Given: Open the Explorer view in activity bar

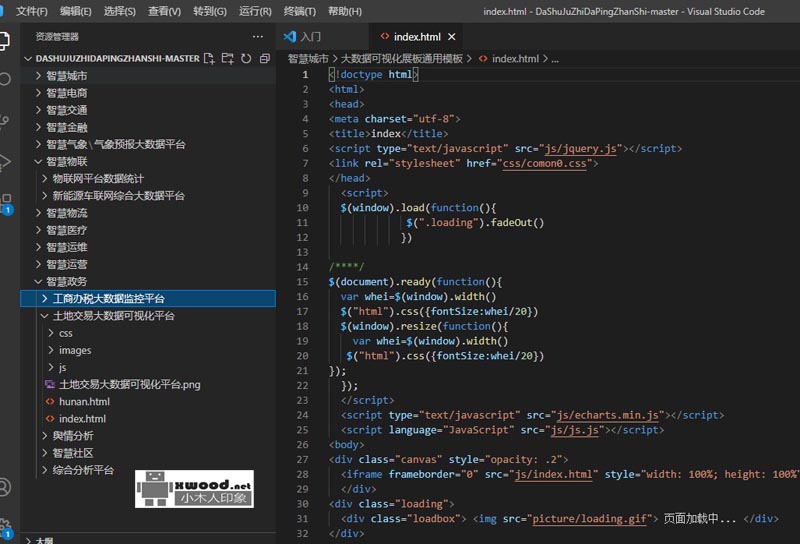Looking at the screenshot, I should (4, 41).
